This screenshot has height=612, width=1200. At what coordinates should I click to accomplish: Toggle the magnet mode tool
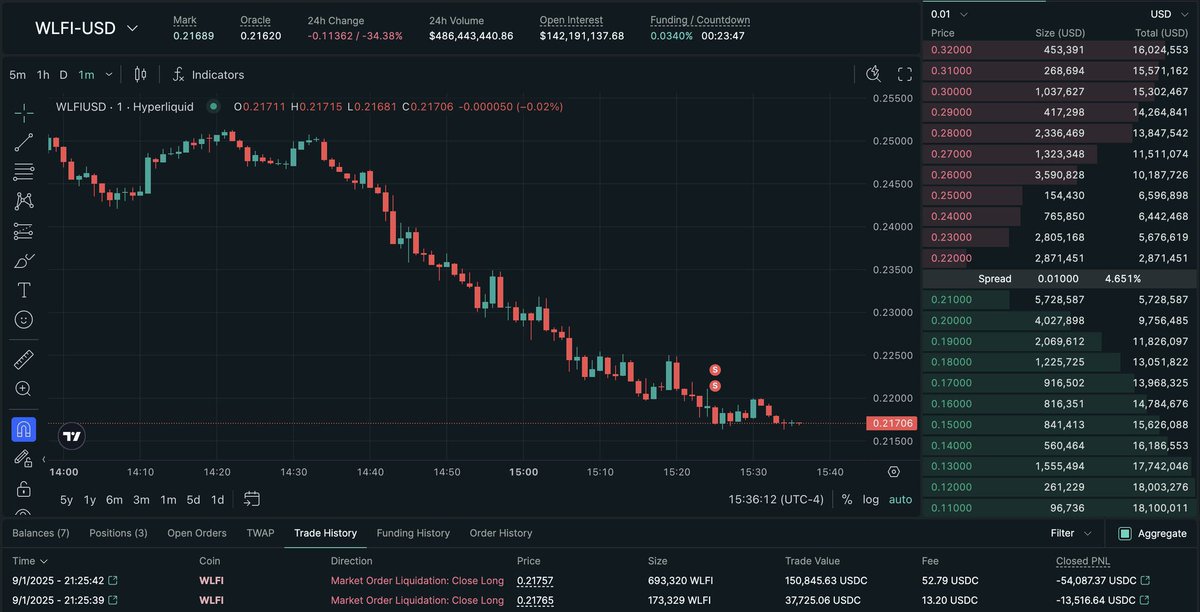(x=24, y=429)
